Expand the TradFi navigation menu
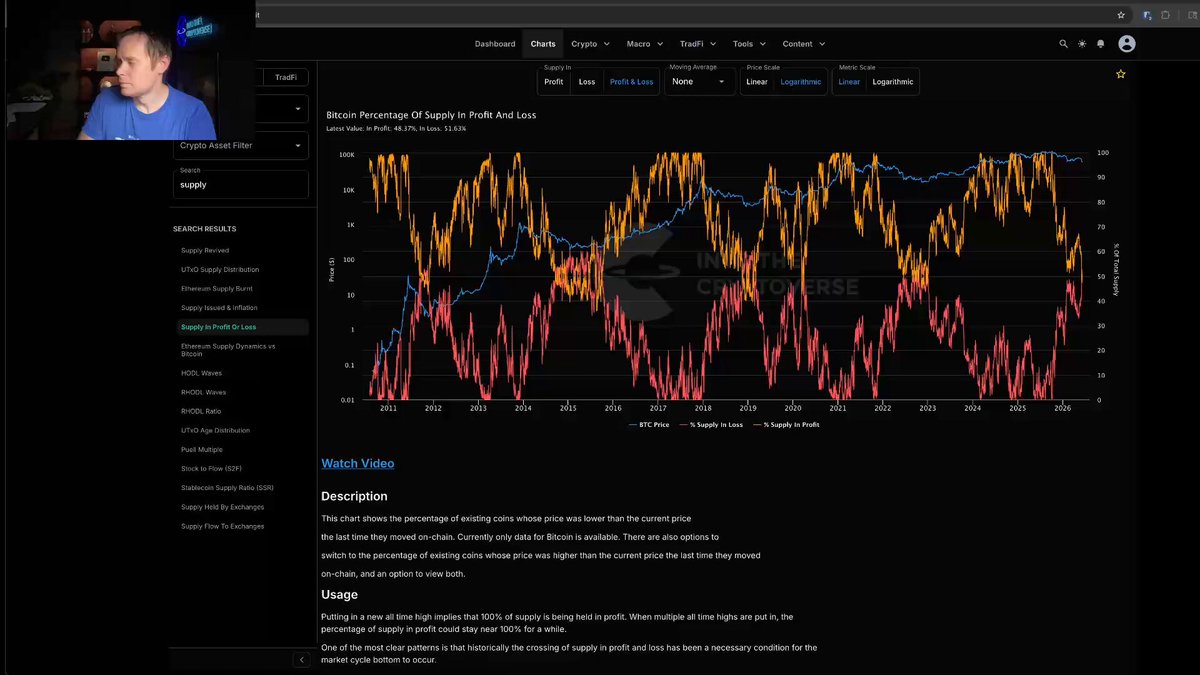The height and width of the screenshot is (675, 1200). 698,44
